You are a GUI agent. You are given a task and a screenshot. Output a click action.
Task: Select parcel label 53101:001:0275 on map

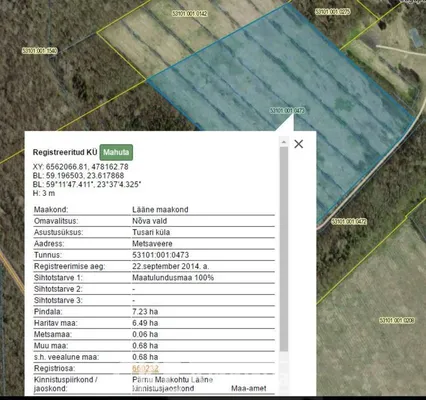coord(333,12)
